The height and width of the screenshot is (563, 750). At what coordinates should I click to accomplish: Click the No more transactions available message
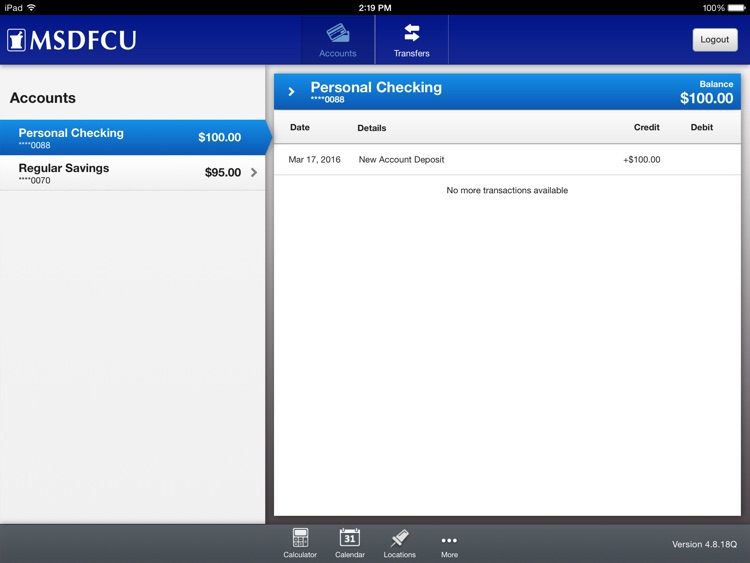(x=507, y=190)
